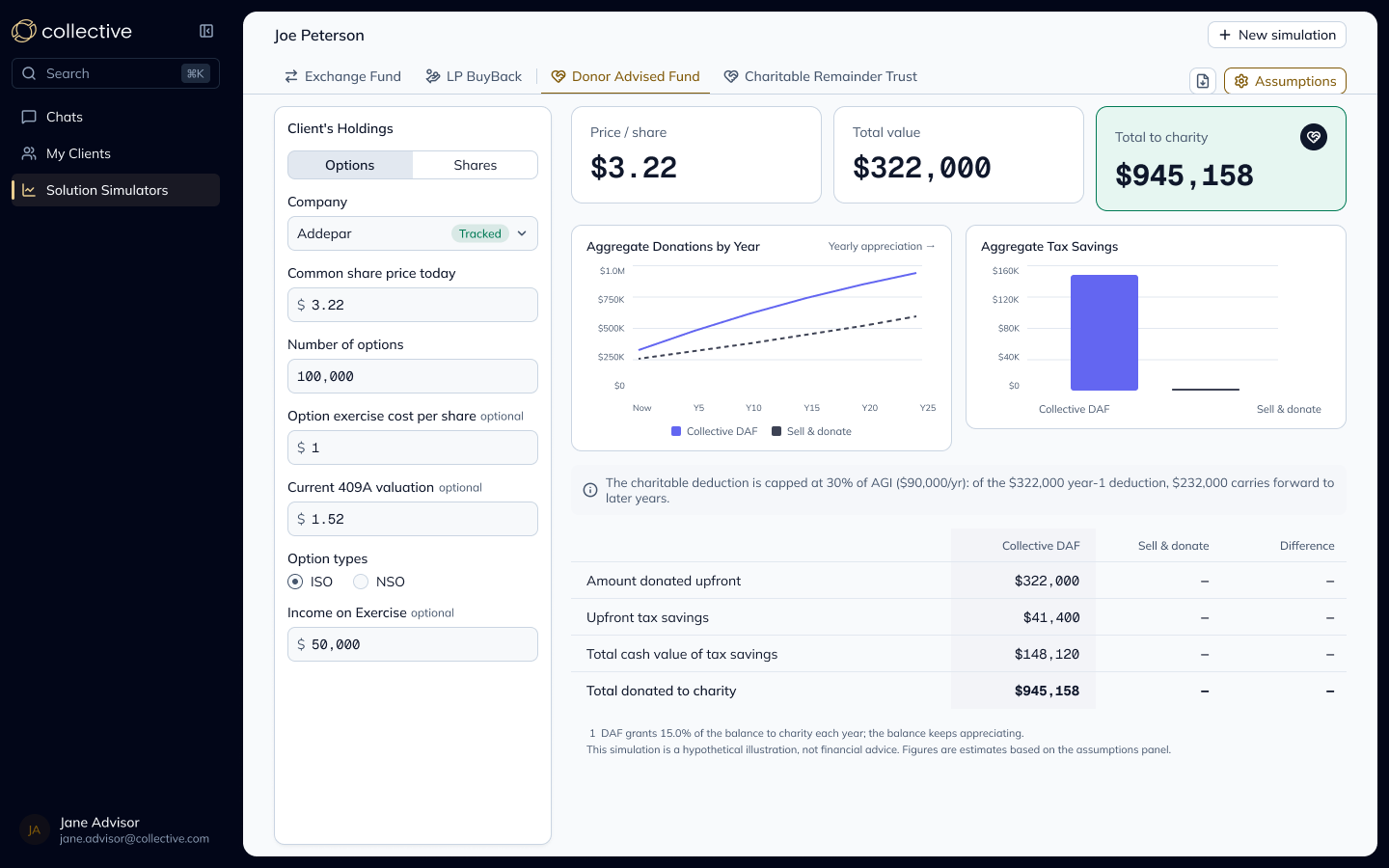
Task: Open Jane Advisor account menu
Action: pos(116,829)
